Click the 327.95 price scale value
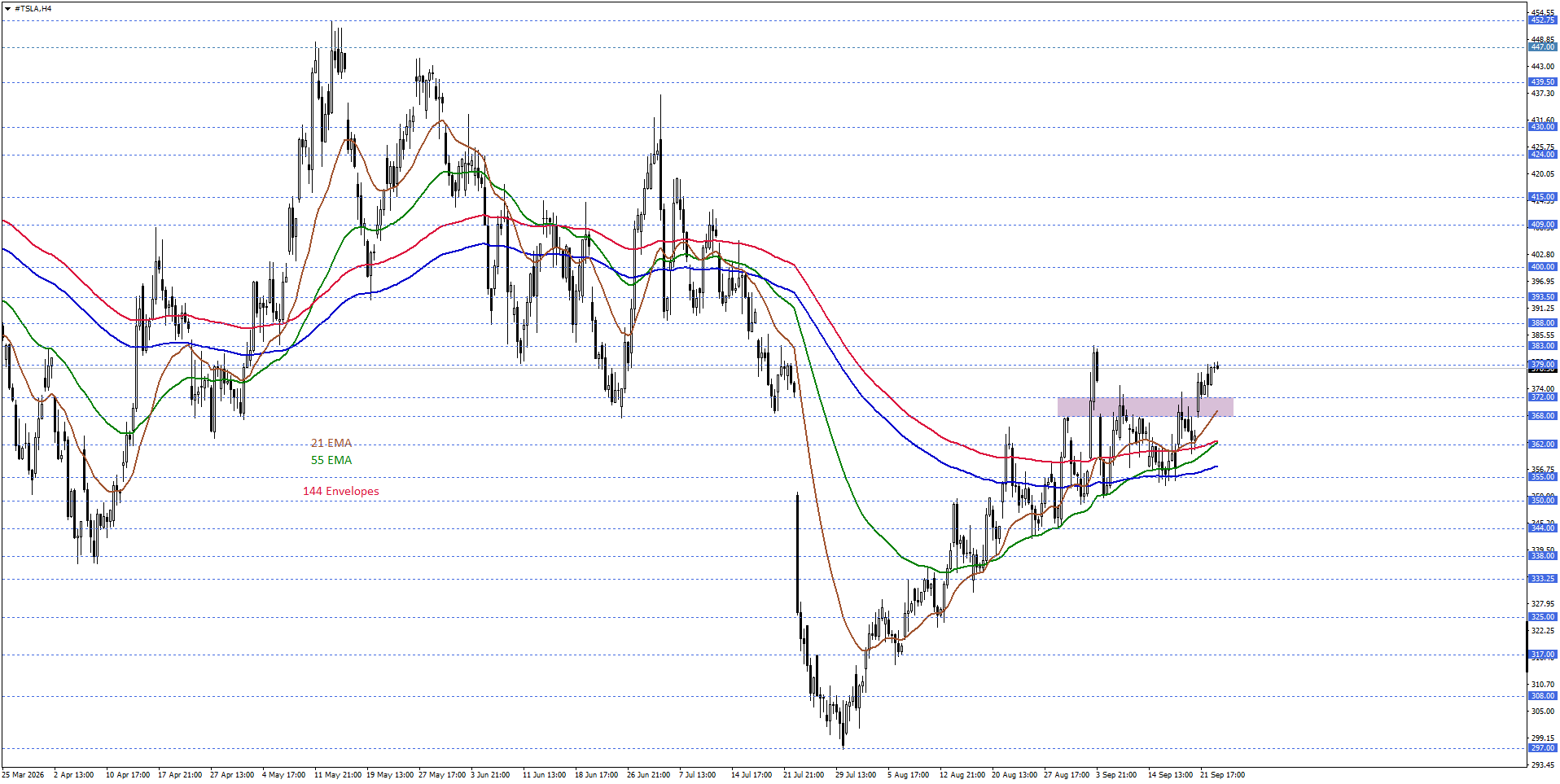1560x784 pixels. point(1543,603)
